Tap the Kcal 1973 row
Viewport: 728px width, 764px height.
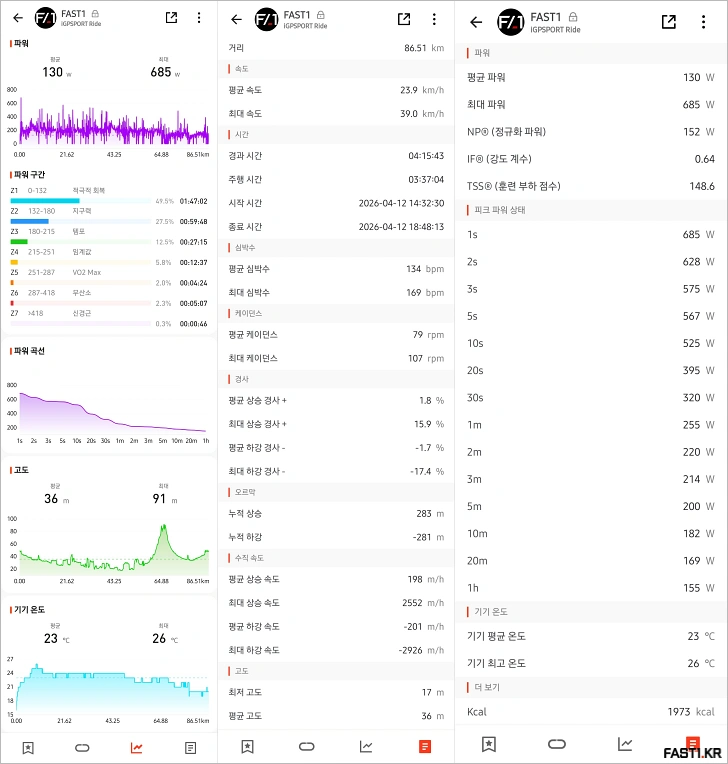coord(590,712)
